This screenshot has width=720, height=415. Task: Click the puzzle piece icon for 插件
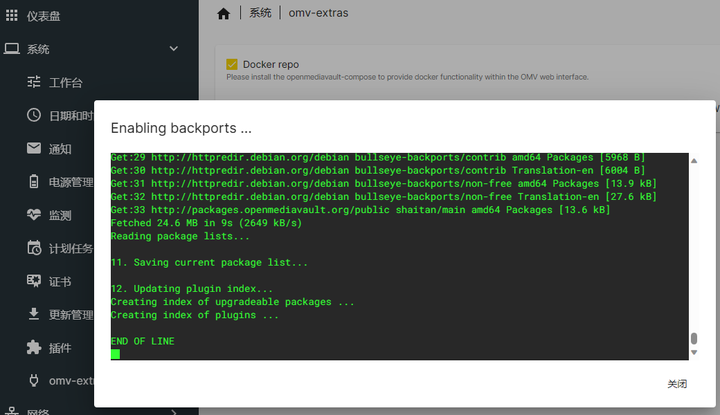tap(34, 347)
